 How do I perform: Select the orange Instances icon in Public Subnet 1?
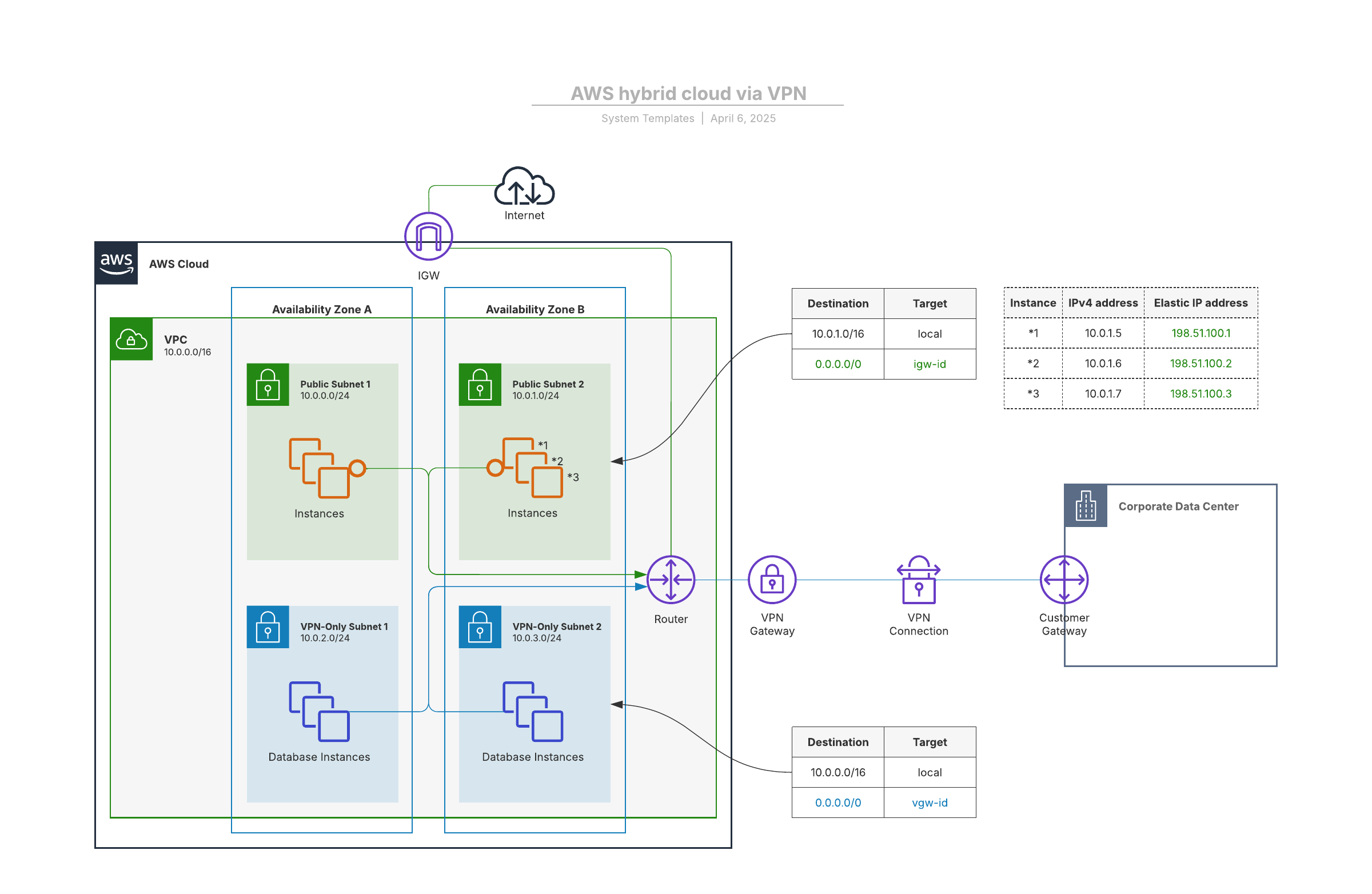click(320, 468)
